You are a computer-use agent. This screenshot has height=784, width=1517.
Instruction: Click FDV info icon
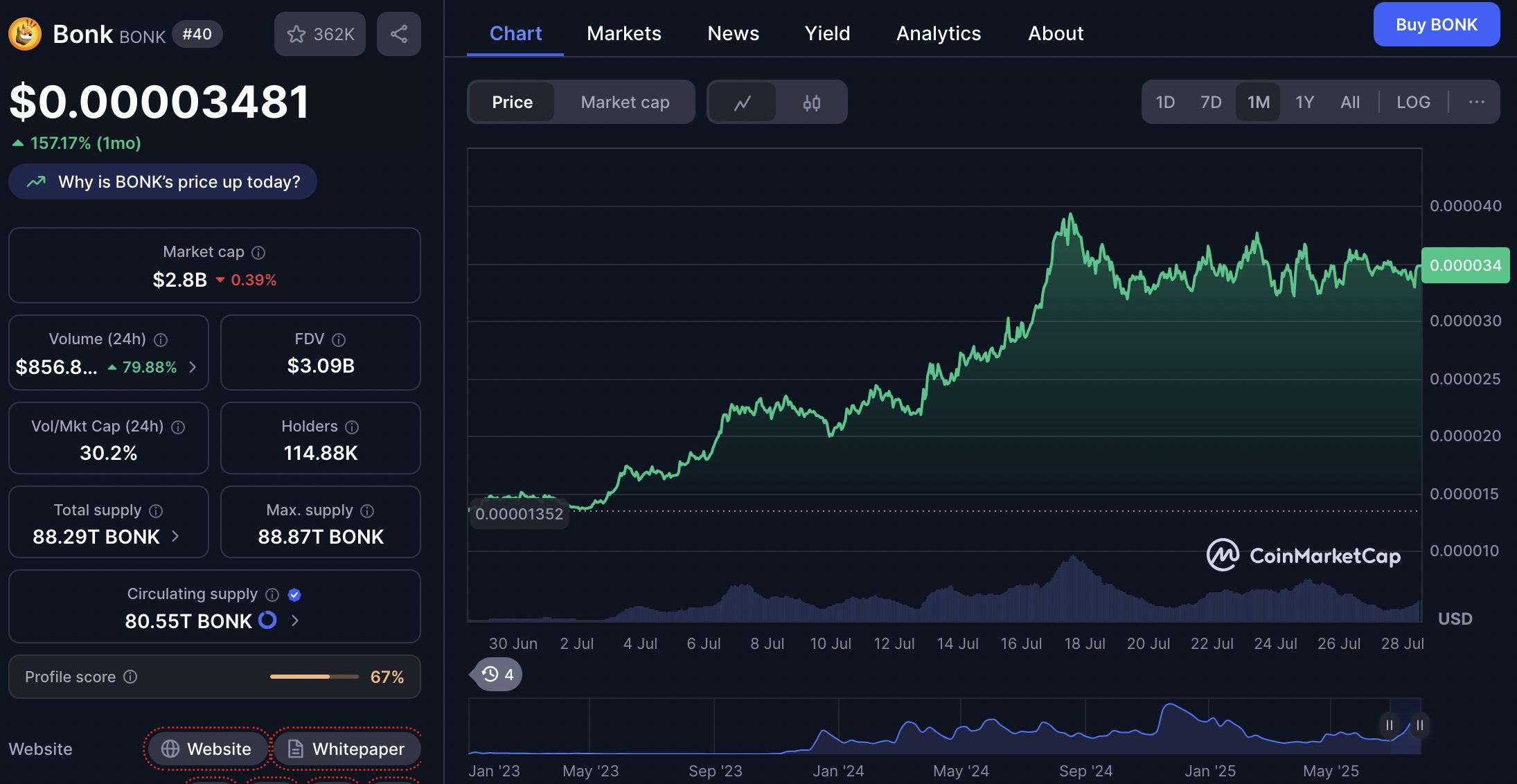339,340
